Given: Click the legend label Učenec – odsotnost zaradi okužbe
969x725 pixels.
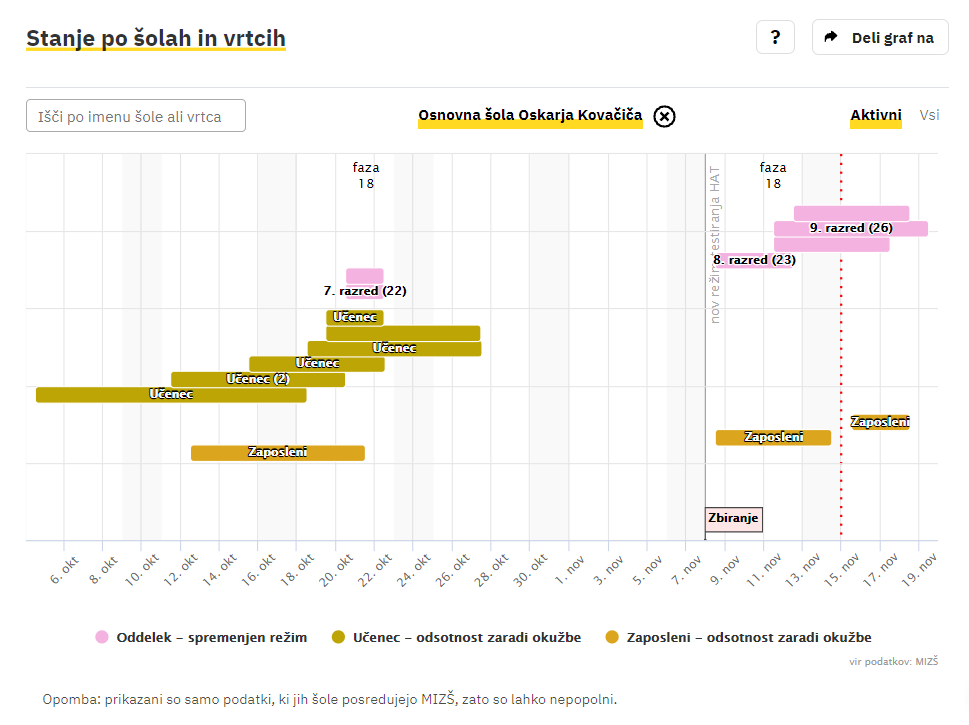Looking at the screenshot, I should tap(466, 637).
